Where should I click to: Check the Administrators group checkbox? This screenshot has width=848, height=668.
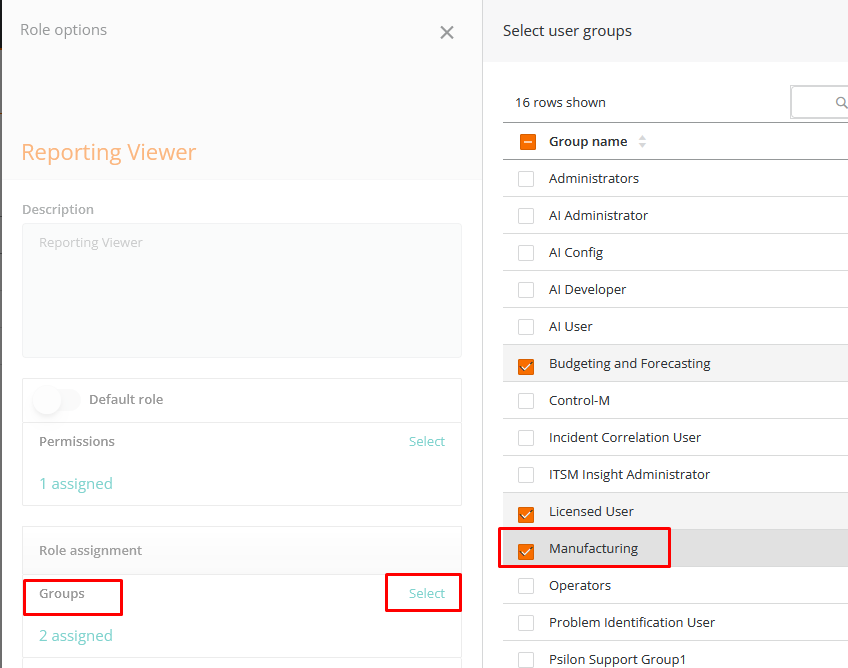coord(526,179)
